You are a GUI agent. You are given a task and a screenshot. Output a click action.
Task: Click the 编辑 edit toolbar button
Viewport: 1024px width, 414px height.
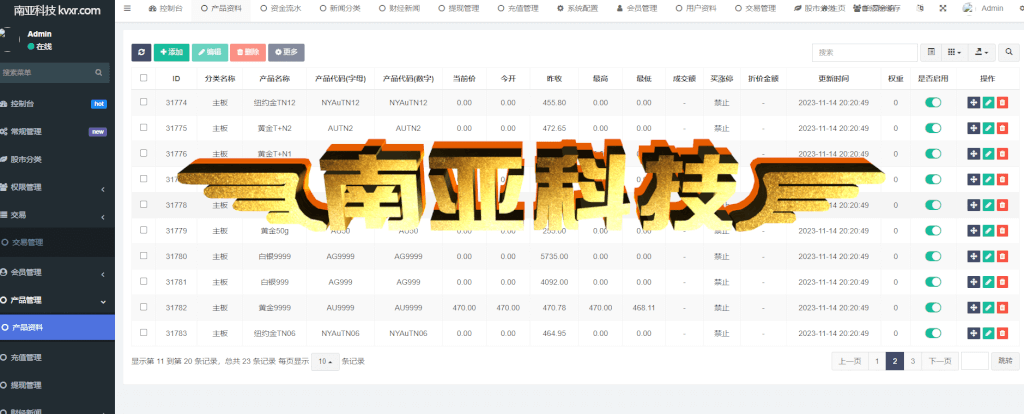pyautogui.click(x=210, y=52)
